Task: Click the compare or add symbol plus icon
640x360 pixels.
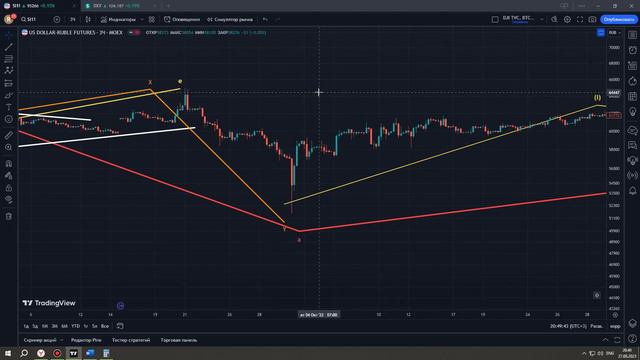Action: pyautogui.click(x=57, y=19)
